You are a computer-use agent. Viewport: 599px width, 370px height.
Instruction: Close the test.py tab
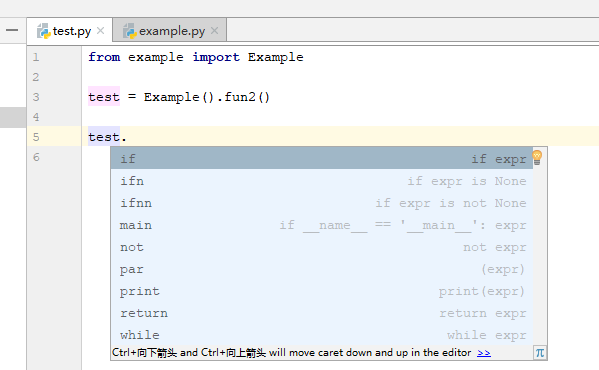[100, 31]
